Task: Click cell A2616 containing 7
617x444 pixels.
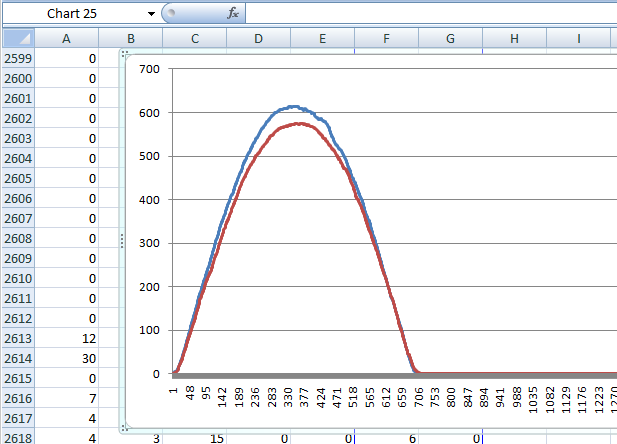Action: pos(67,399)
